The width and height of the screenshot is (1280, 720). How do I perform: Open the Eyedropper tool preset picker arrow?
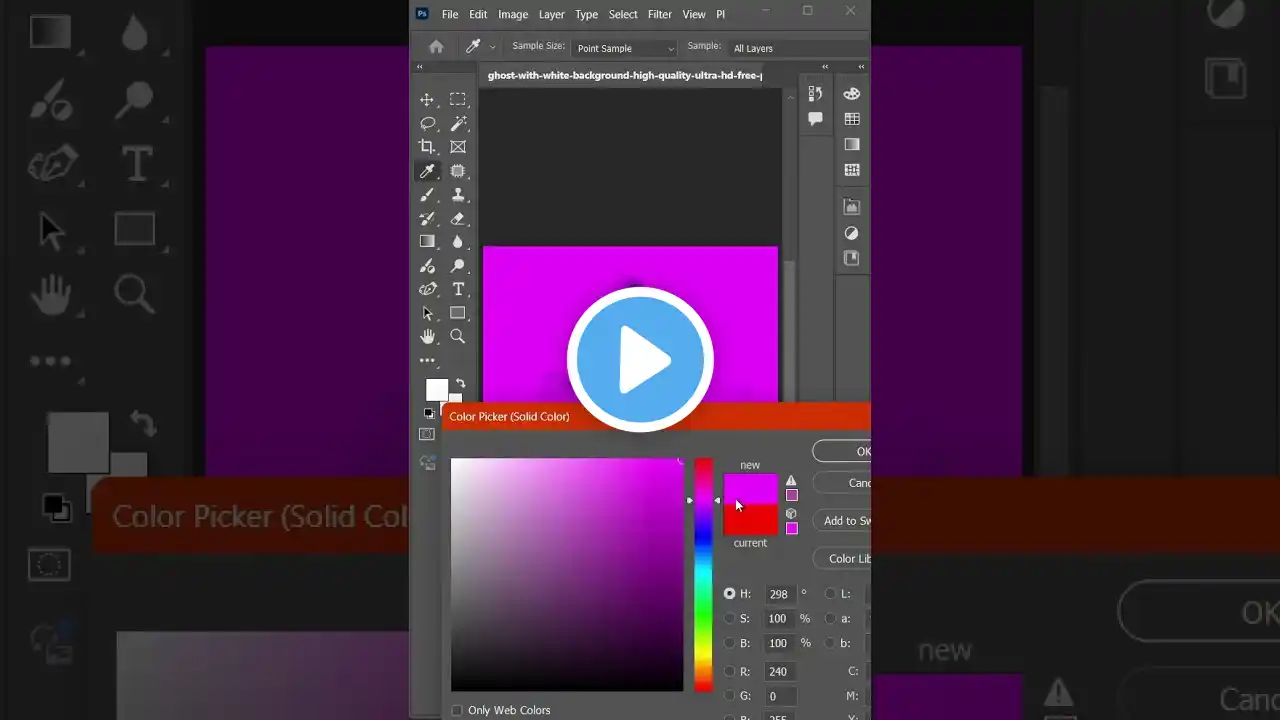[492, 48]
